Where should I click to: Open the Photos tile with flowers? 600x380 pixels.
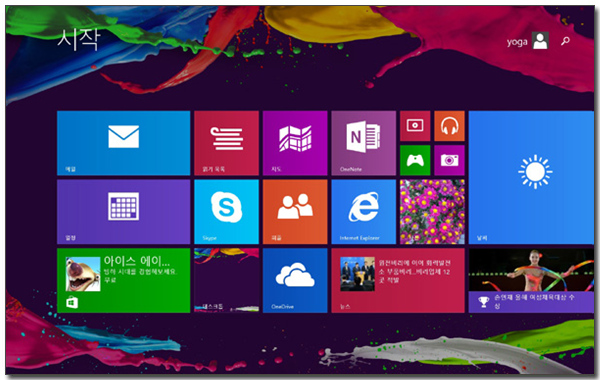coord(432,212)
